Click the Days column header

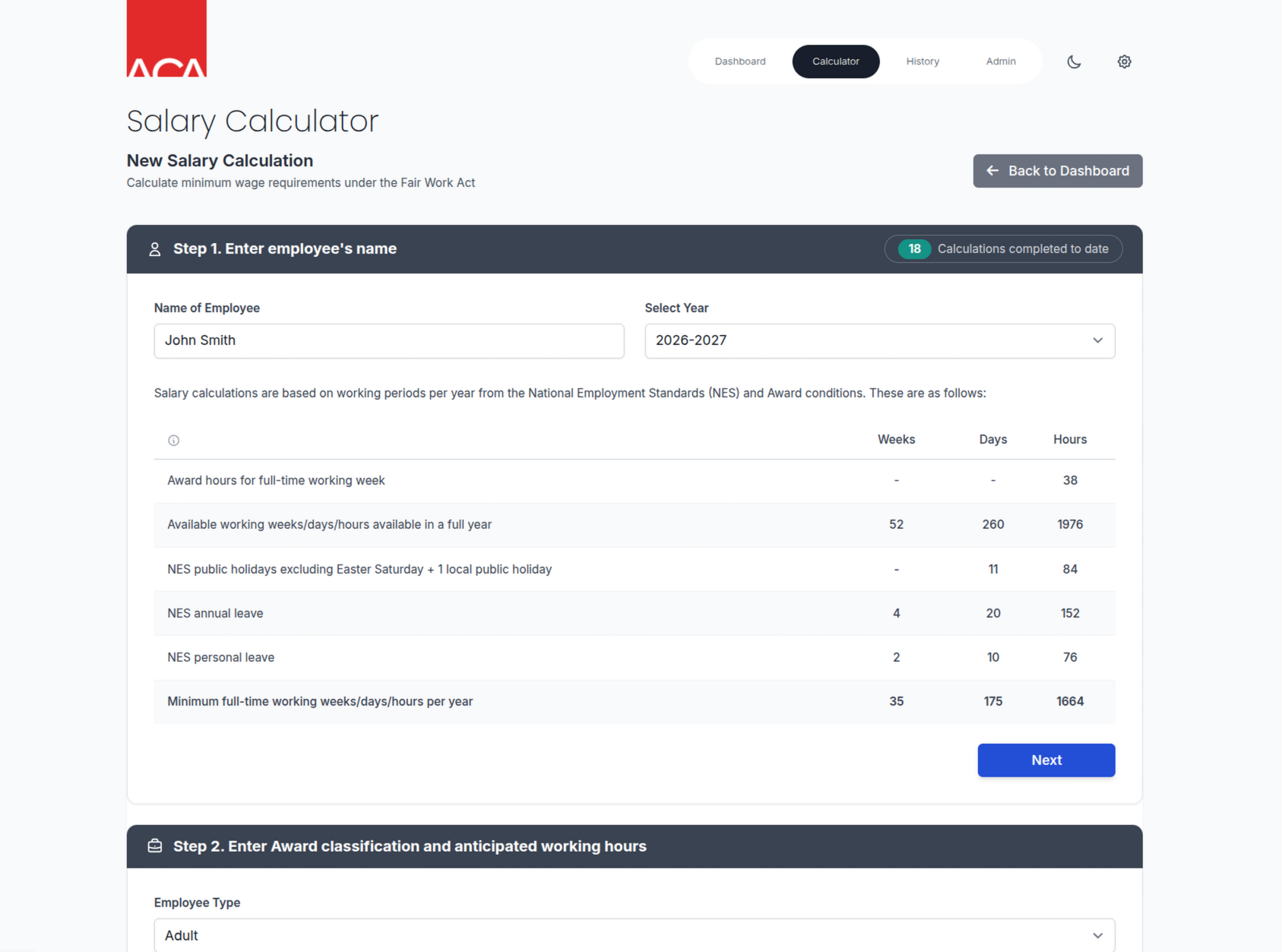(x=993, y=440)
